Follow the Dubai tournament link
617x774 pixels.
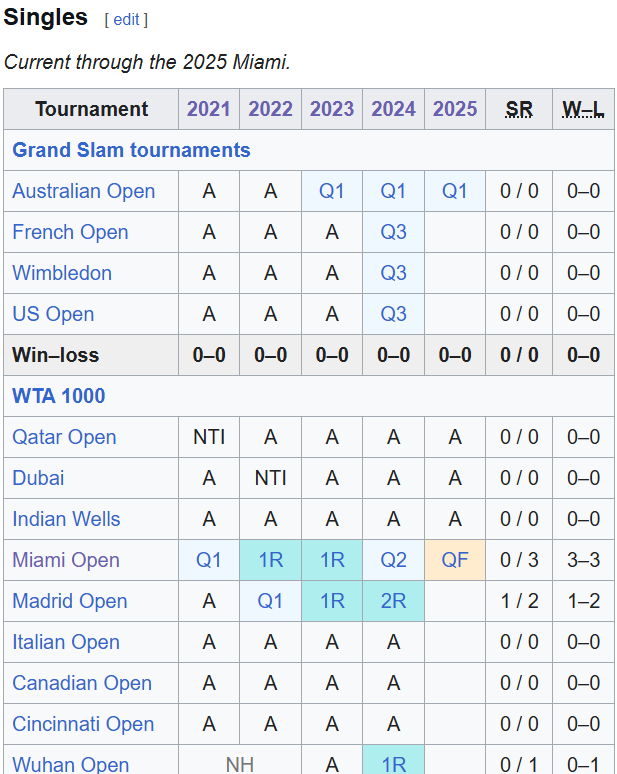(x=38, y=478)
